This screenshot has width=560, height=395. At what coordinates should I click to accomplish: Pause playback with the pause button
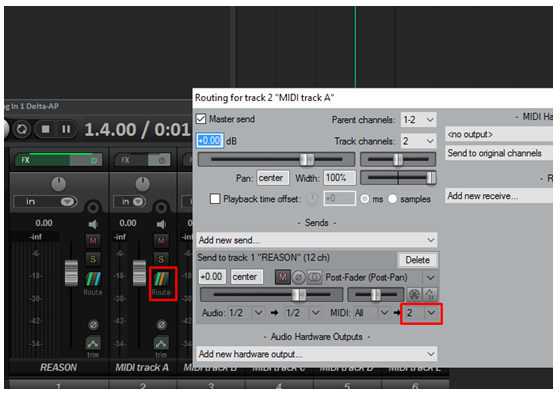pyautogui.click(x=66, y=129)
